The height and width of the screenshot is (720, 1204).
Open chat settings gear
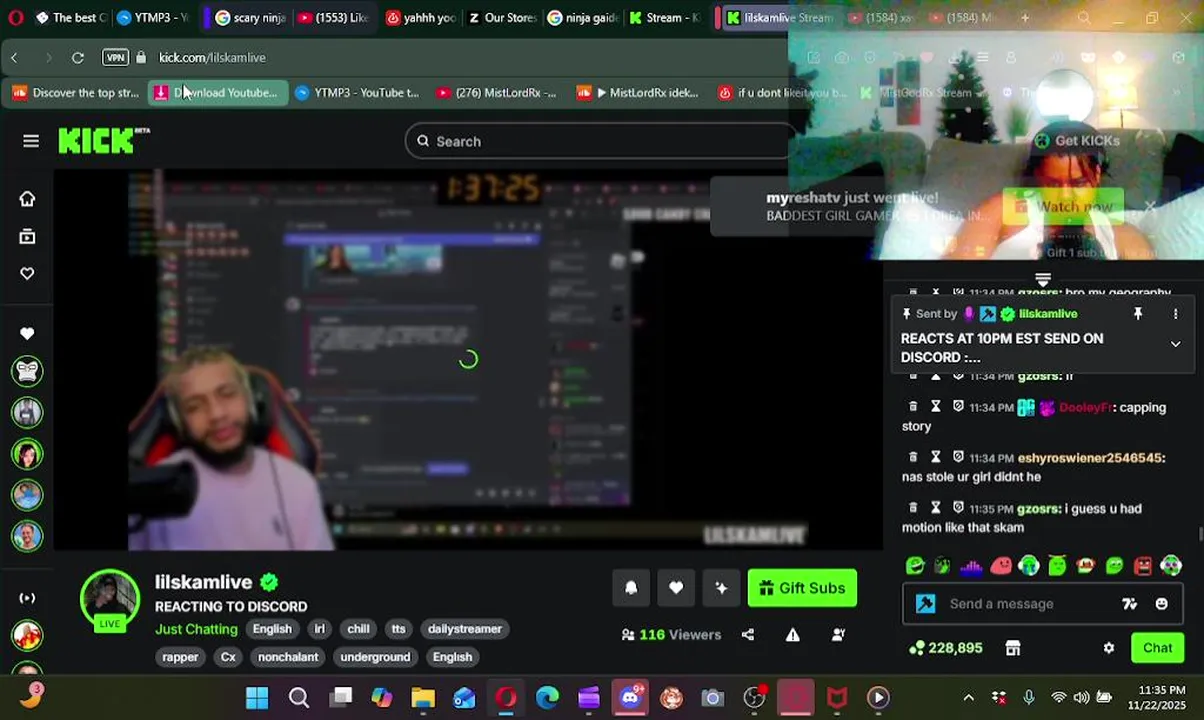[1108, 648]
